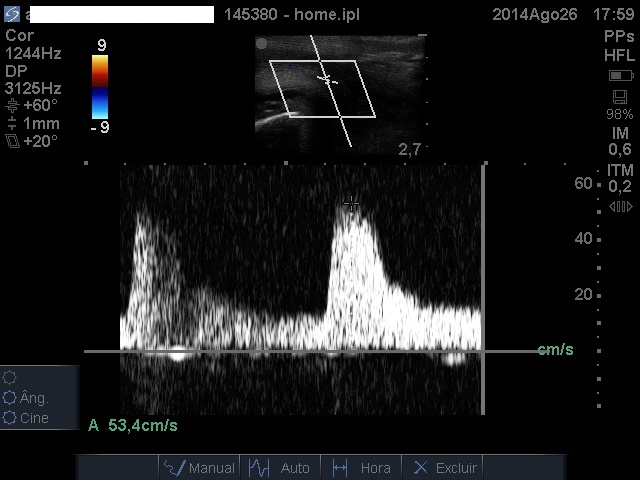
Task: Click the 2D ultrasound thumbnail image
Action: tap(339, 92)
